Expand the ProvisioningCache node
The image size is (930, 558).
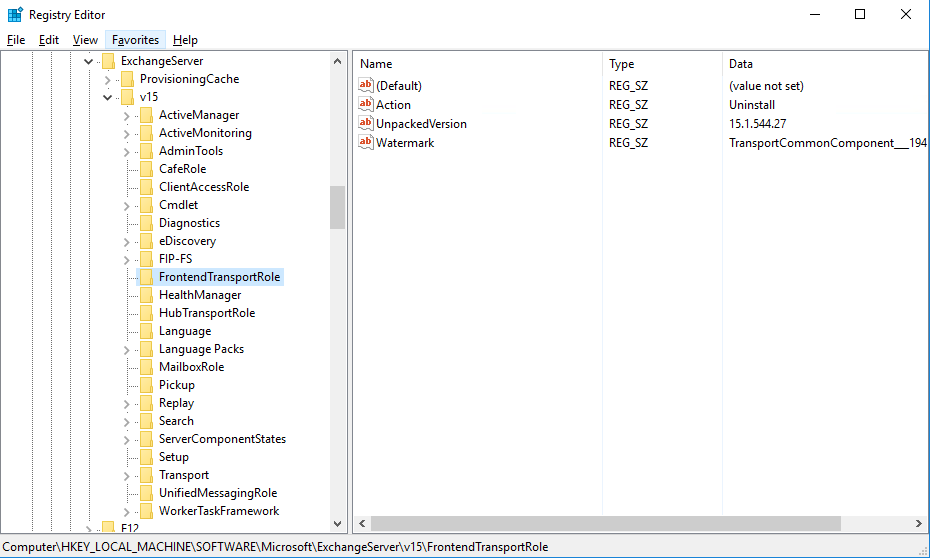[x=107, y=79]
